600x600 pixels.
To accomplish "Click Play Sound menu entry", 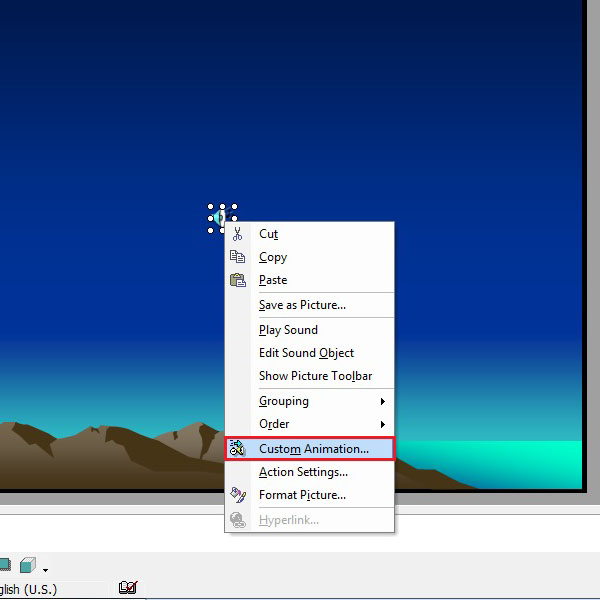I will click(309, 330).
